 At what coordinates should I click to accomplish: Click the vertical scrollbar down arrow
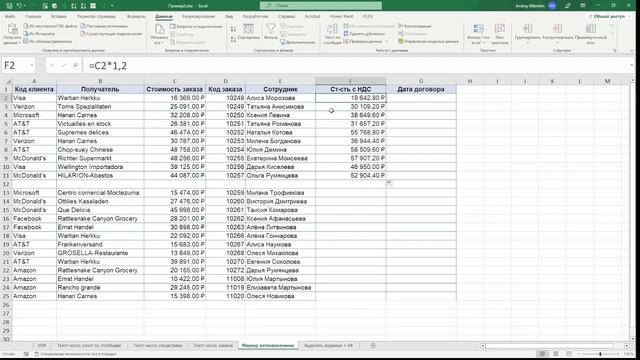tap(633, 339)
